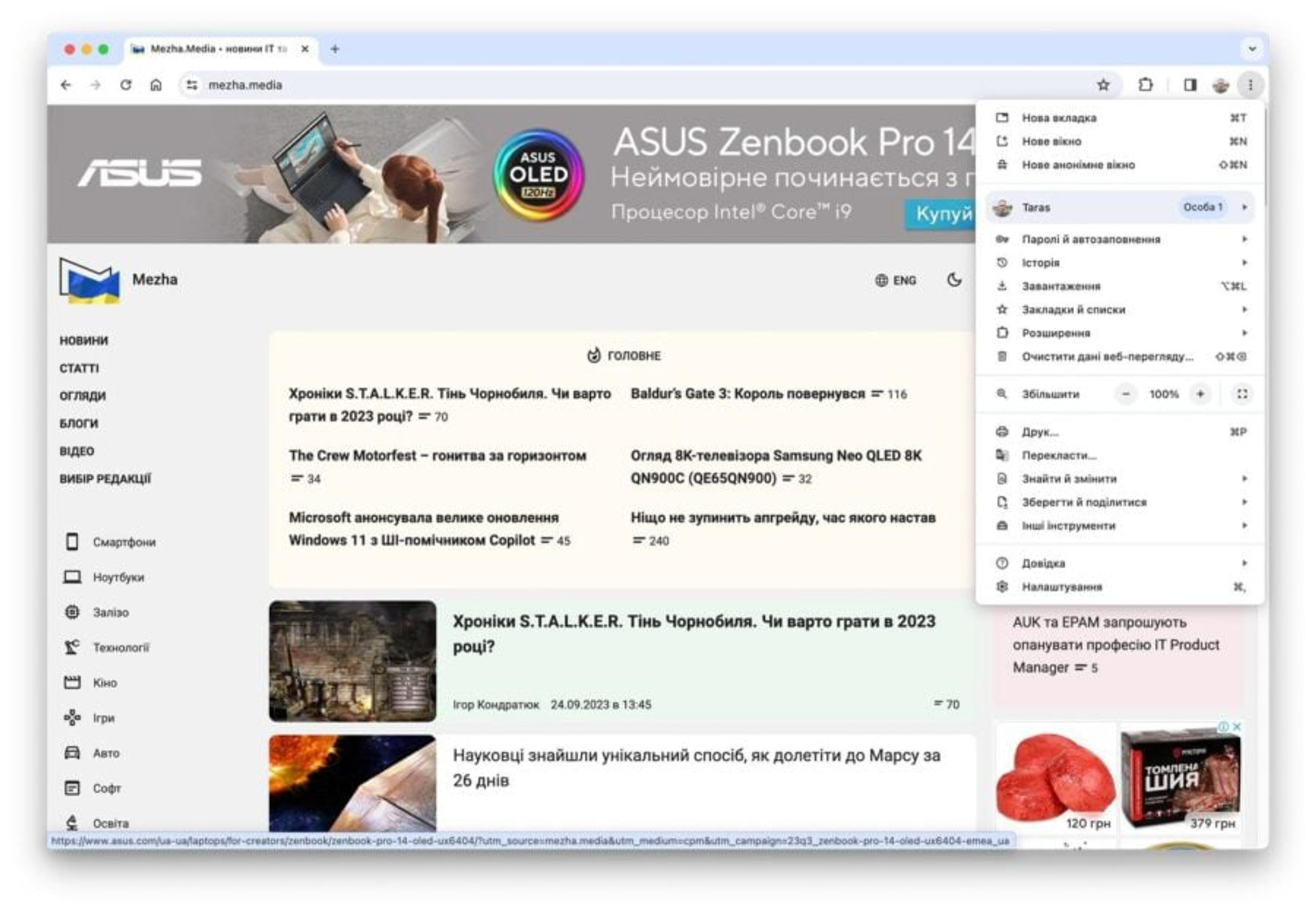Expand the Taras profile submenu
This screenshot has width=1316, height=911.
point(1120,207)
